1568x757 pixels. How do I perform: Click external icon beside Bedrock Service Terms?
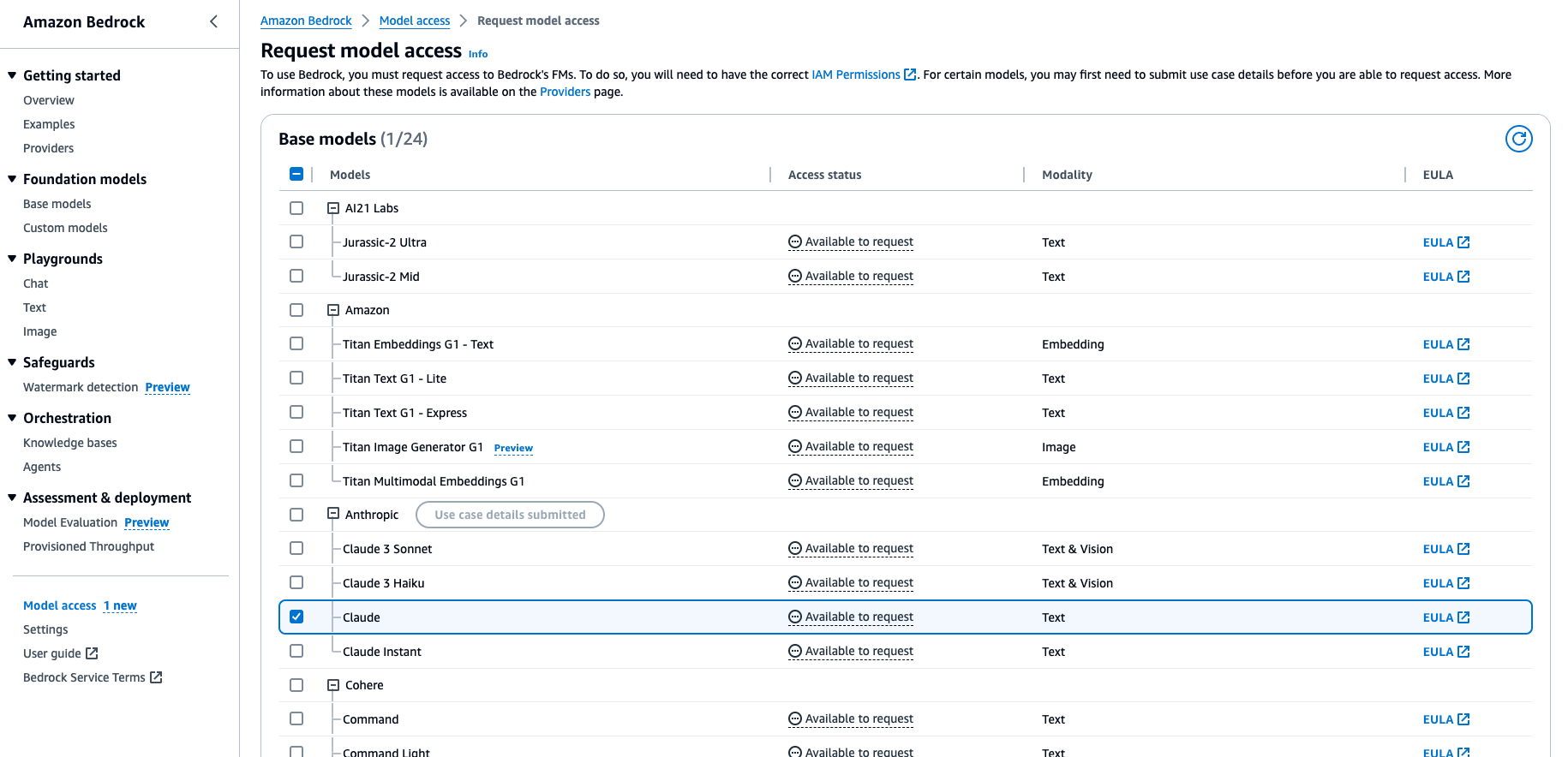(x=156, y=677)
